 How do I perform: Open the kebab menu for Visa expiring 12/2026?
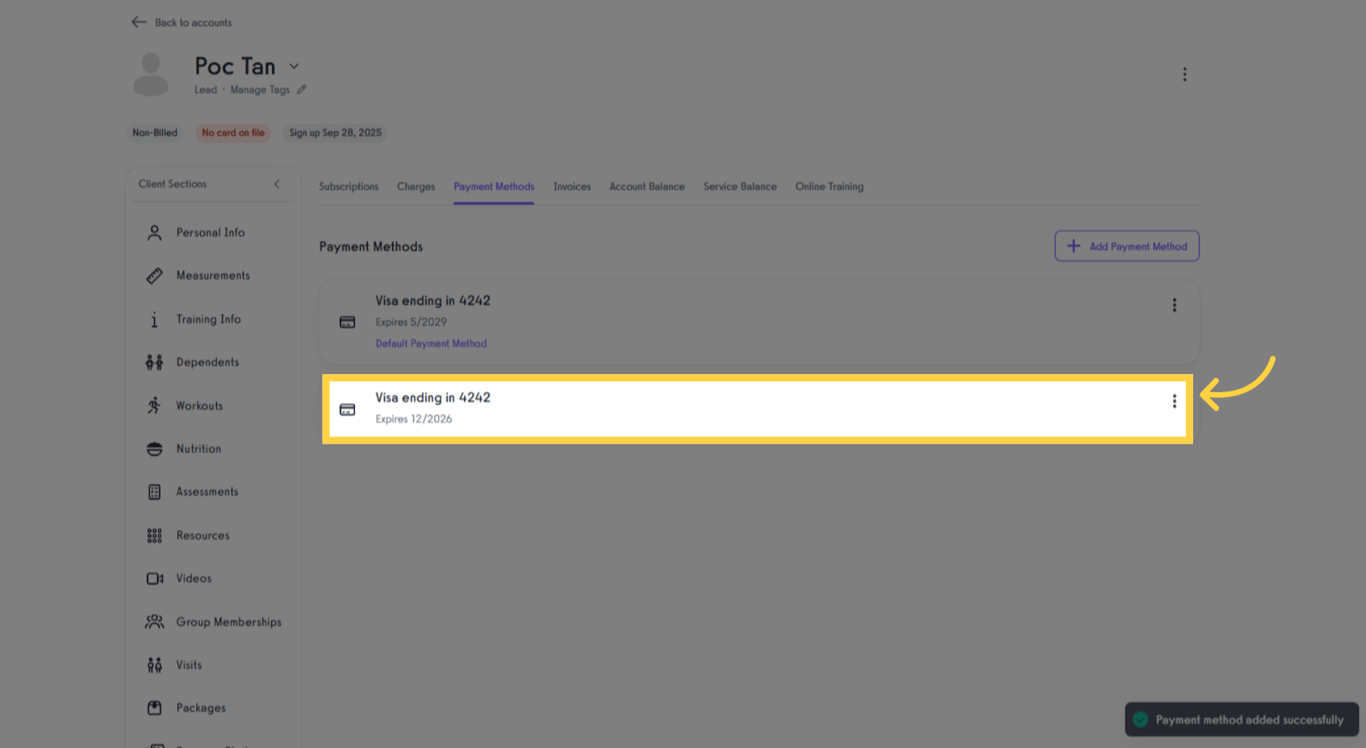[x=1174, y=401]
